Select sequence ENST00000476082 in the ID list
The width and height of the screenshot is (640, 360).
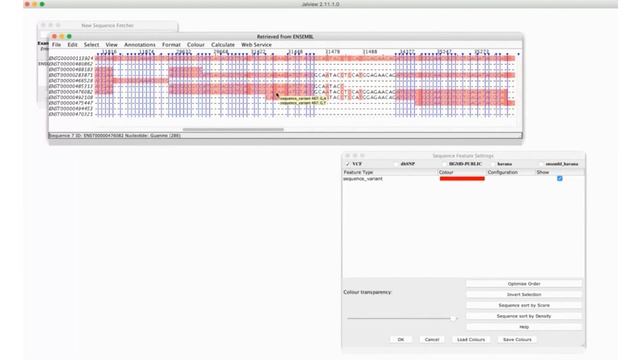tap(71, 92)
